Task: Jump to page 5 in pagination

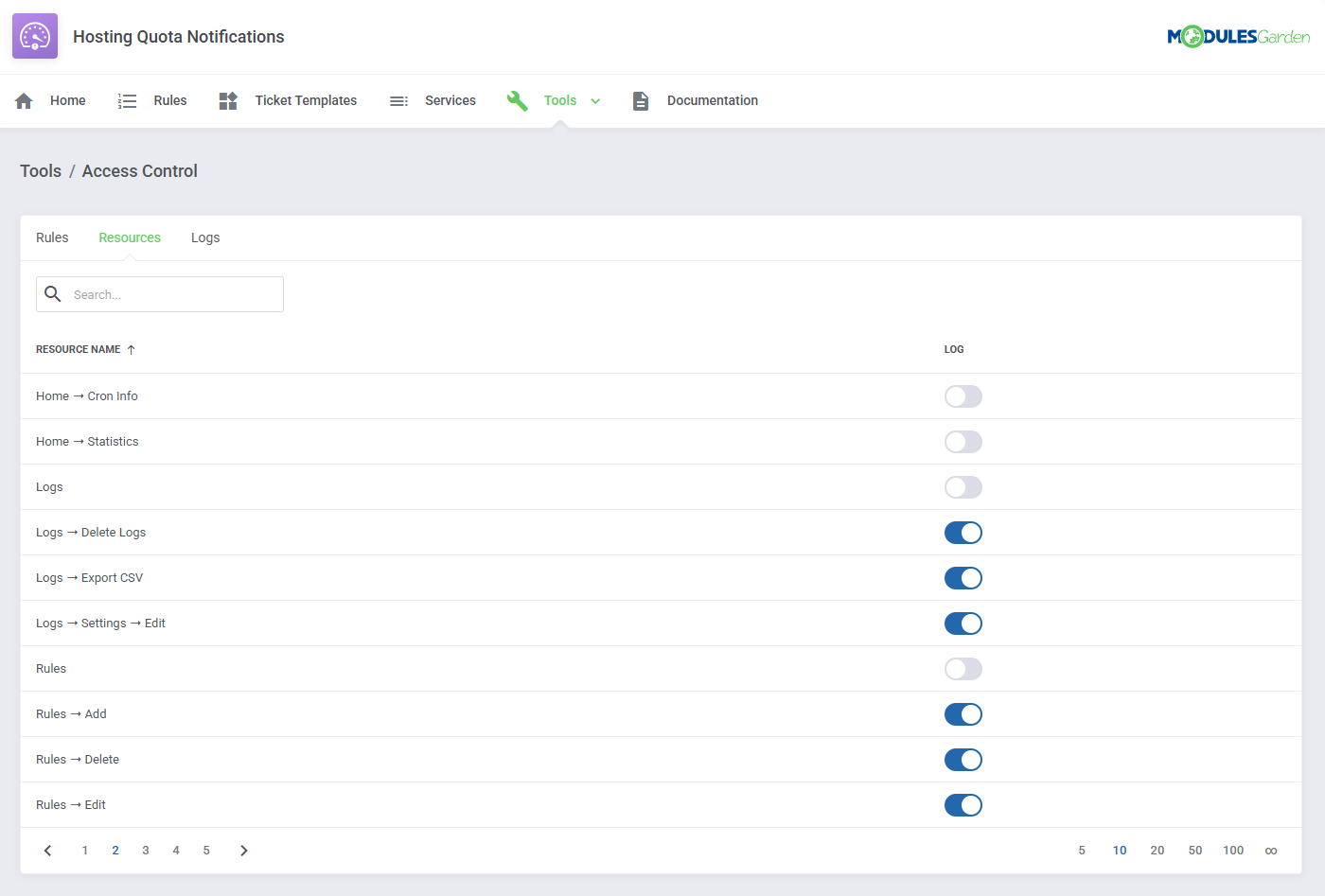Action: coord(206,850)
